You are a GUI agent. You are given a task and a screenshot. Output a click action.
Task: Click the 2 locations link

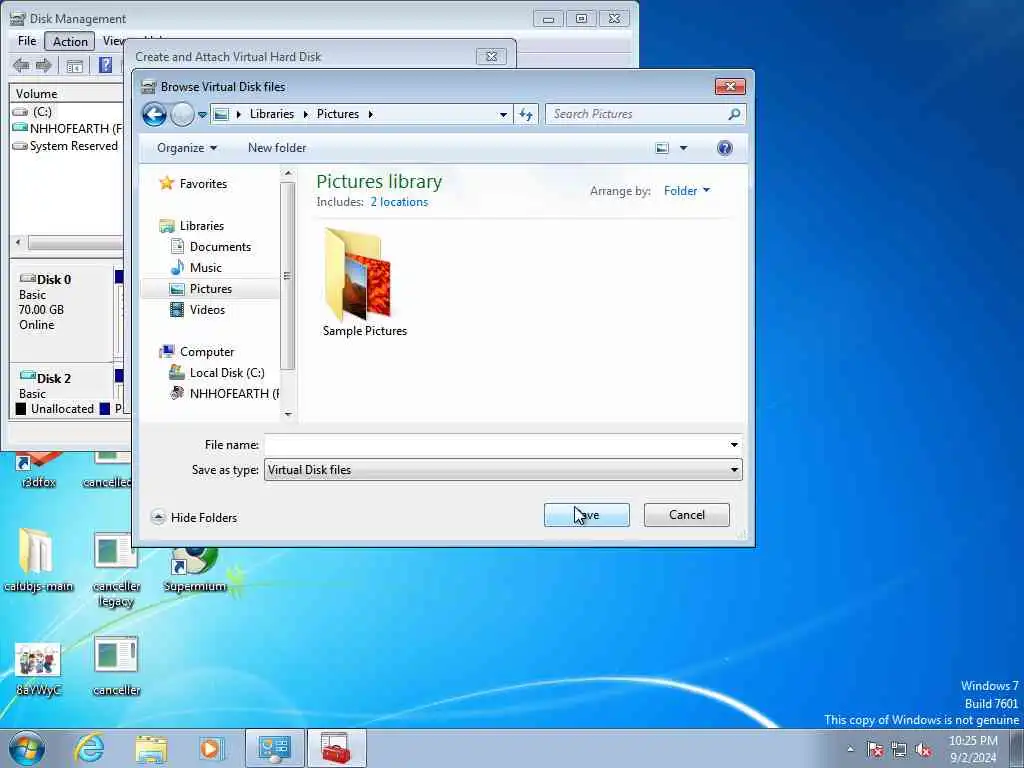tap(399, 202)
